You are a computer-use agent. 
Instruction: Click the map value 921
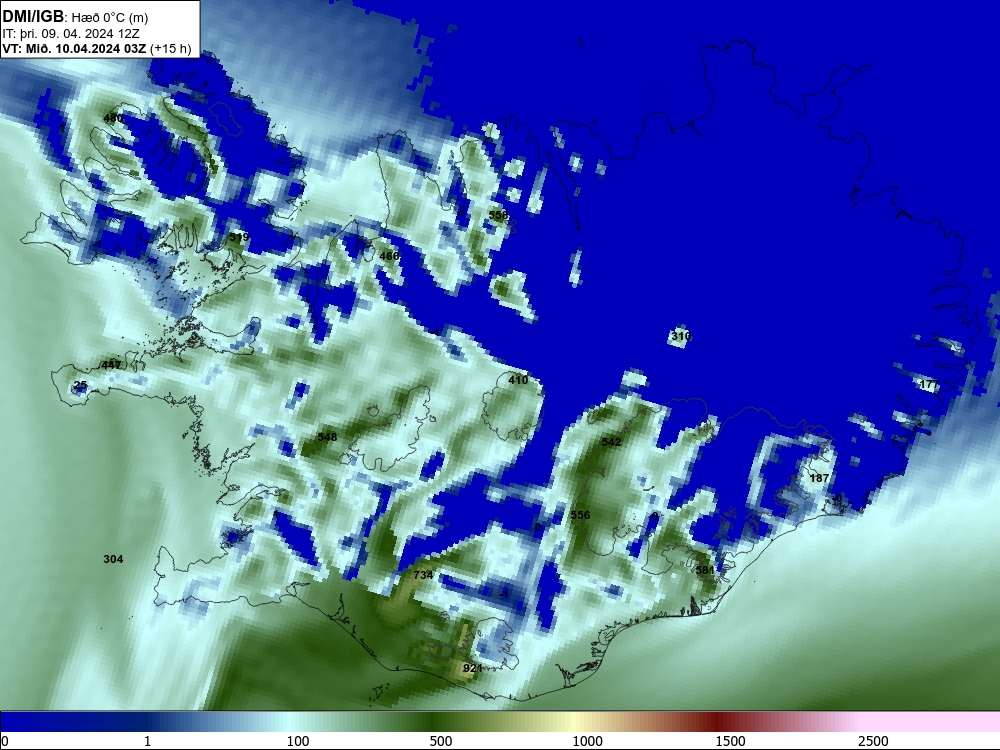(x=473, y=668)
